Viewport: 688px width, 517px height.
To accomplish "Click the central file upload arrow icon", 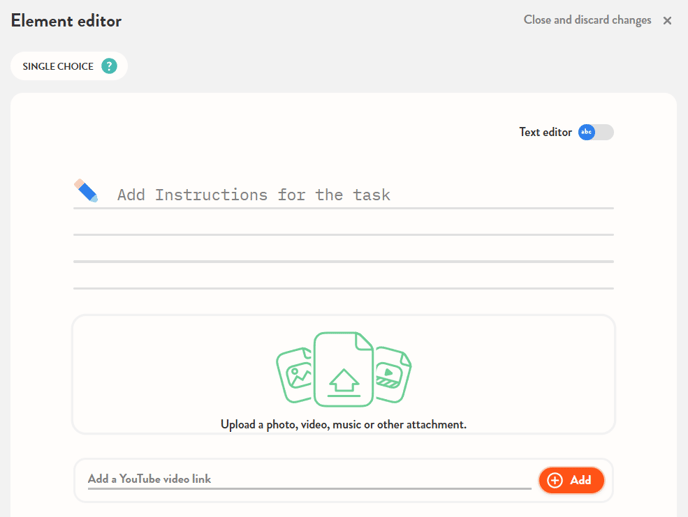I will coord(343,378).
